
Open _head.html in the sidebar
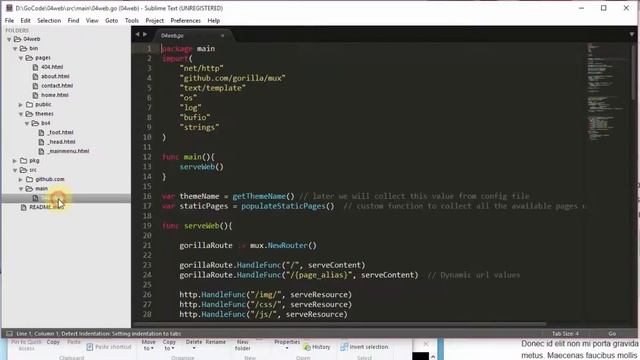[x=61, y=142]
